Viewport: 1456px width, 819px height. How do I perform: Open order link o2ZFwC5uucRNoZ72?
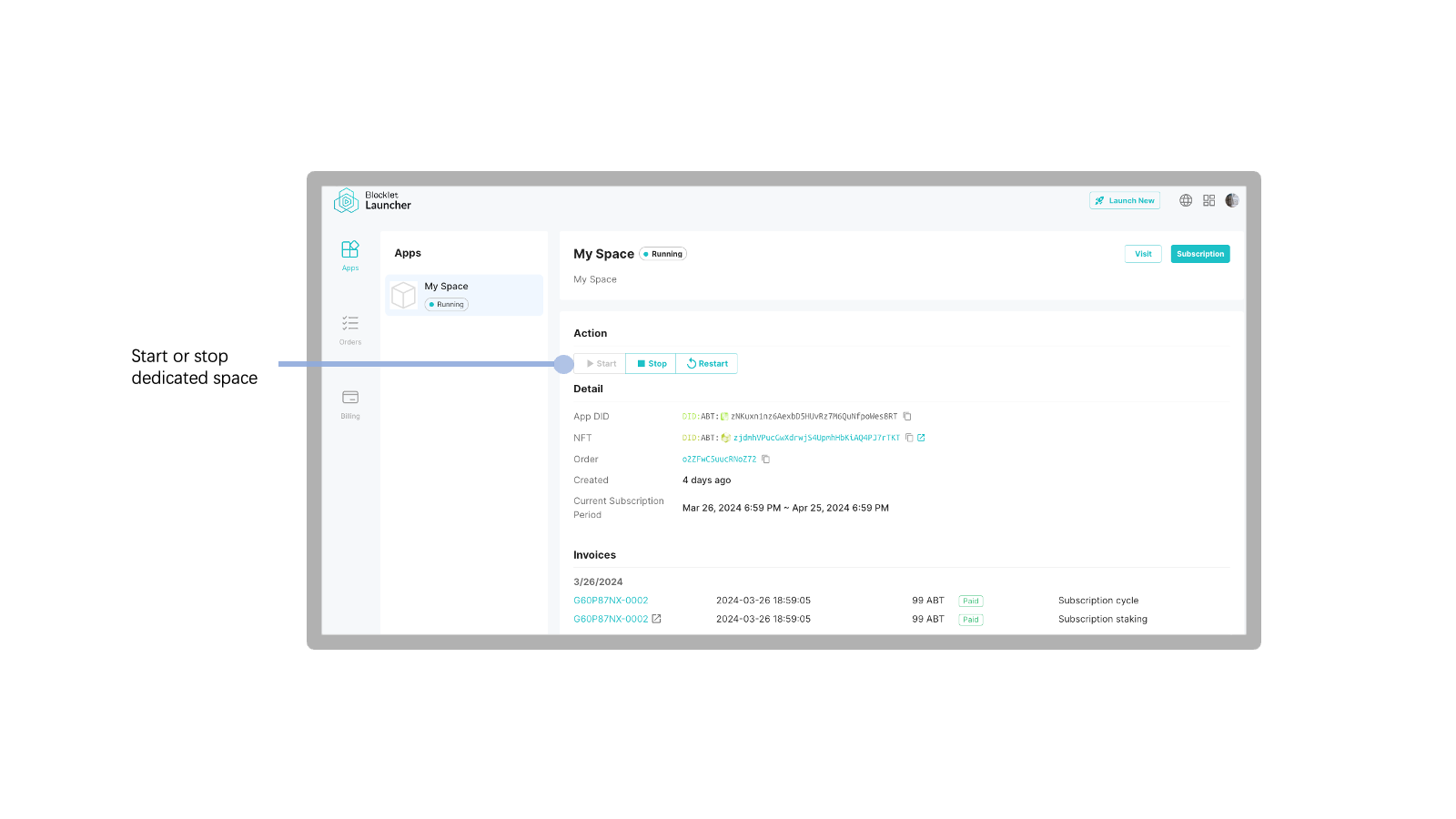tap(719, 460)
